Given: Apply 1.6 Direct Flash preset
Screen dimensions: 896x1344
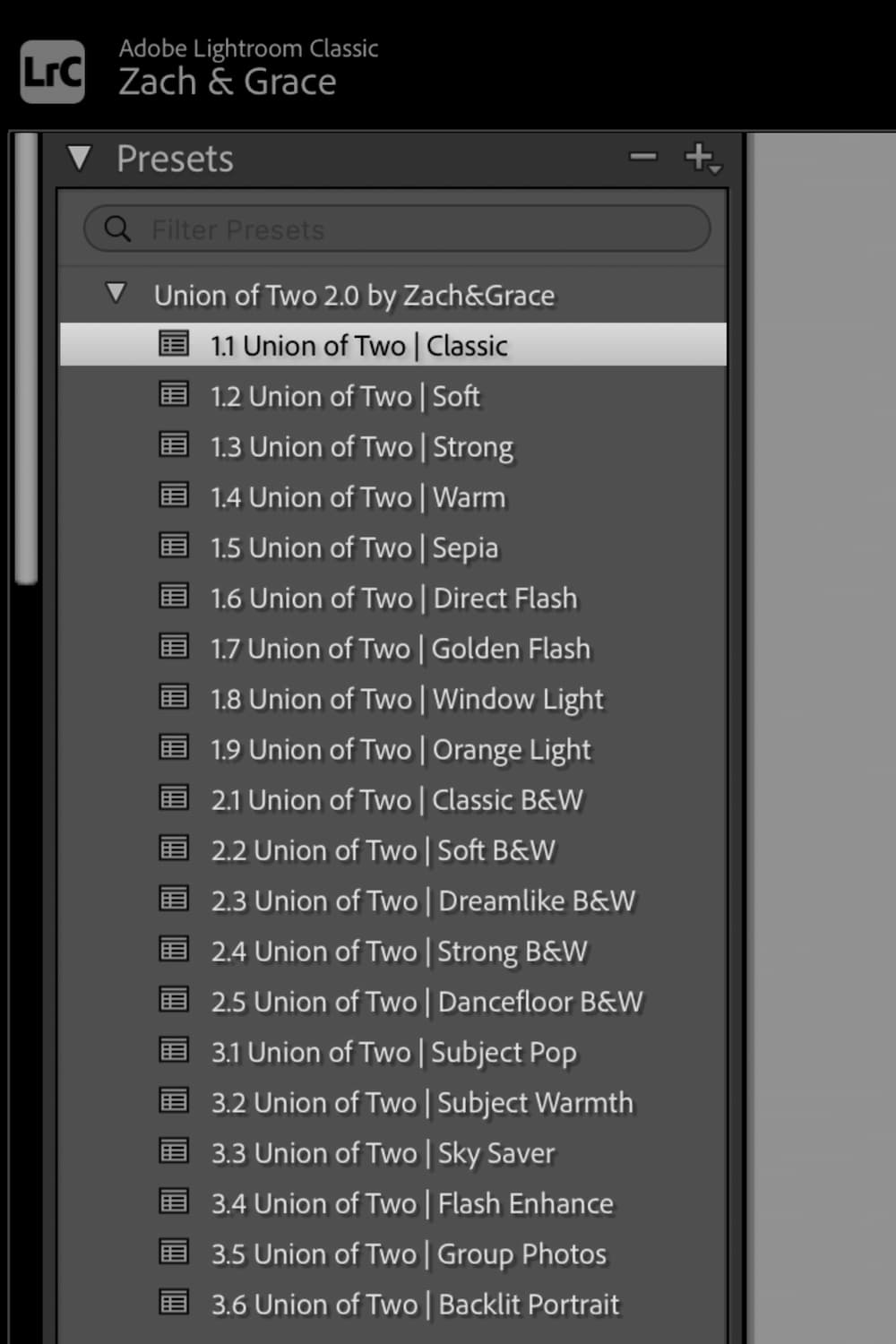Looking at the screenshot, I should (x=394, y=598).
